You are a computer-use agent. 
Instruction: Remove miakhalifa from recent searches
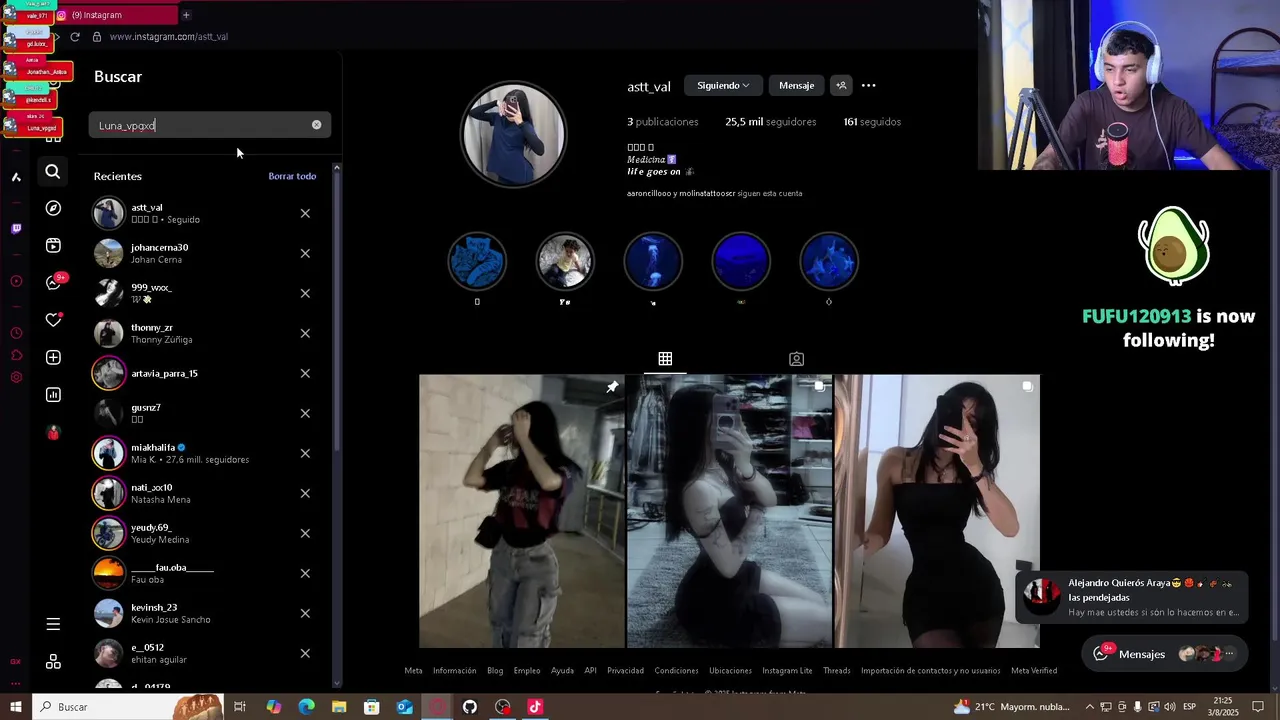305,453
